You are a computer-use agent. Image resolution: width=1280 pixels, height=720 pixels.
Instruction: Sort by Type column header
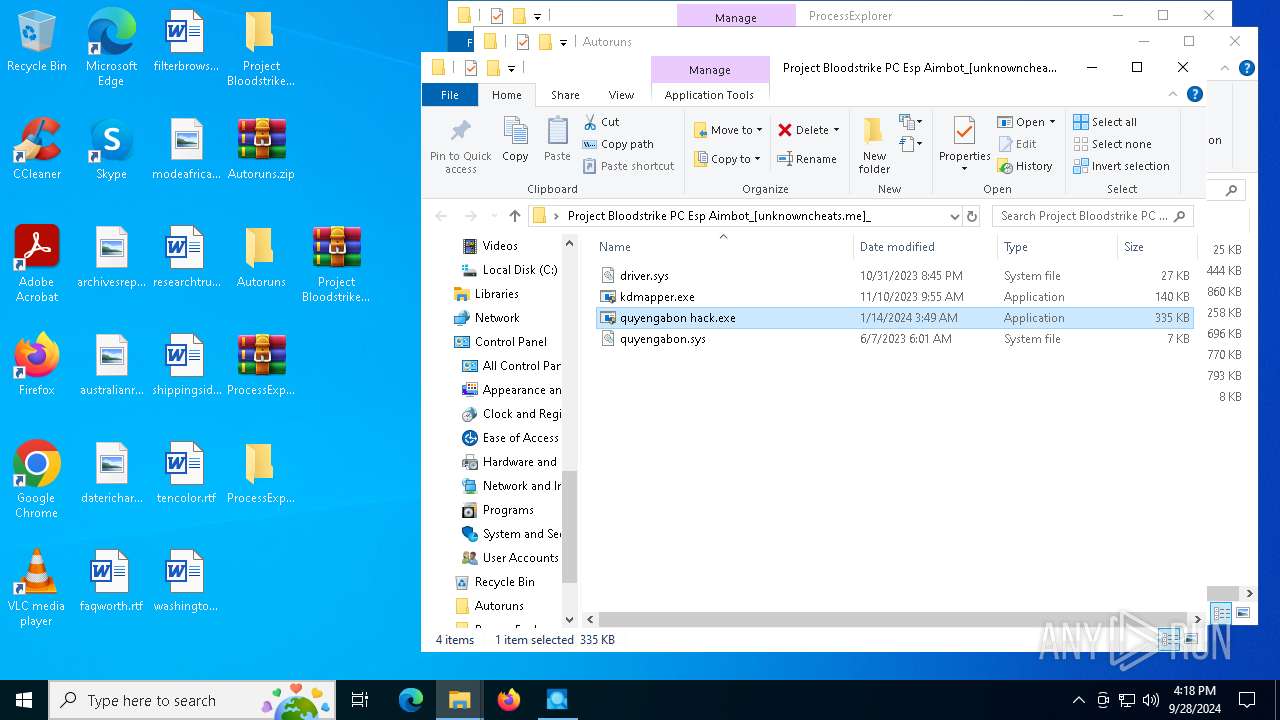click(x=1056, y=247)
